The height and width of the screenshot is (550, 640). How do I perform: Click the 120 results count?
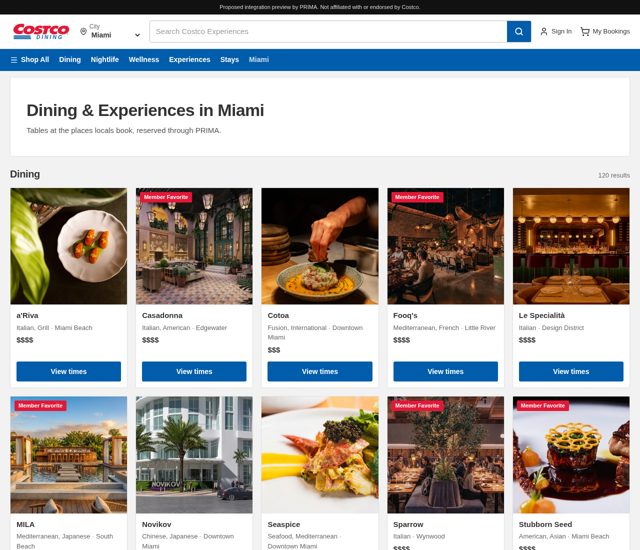[614, 175]
